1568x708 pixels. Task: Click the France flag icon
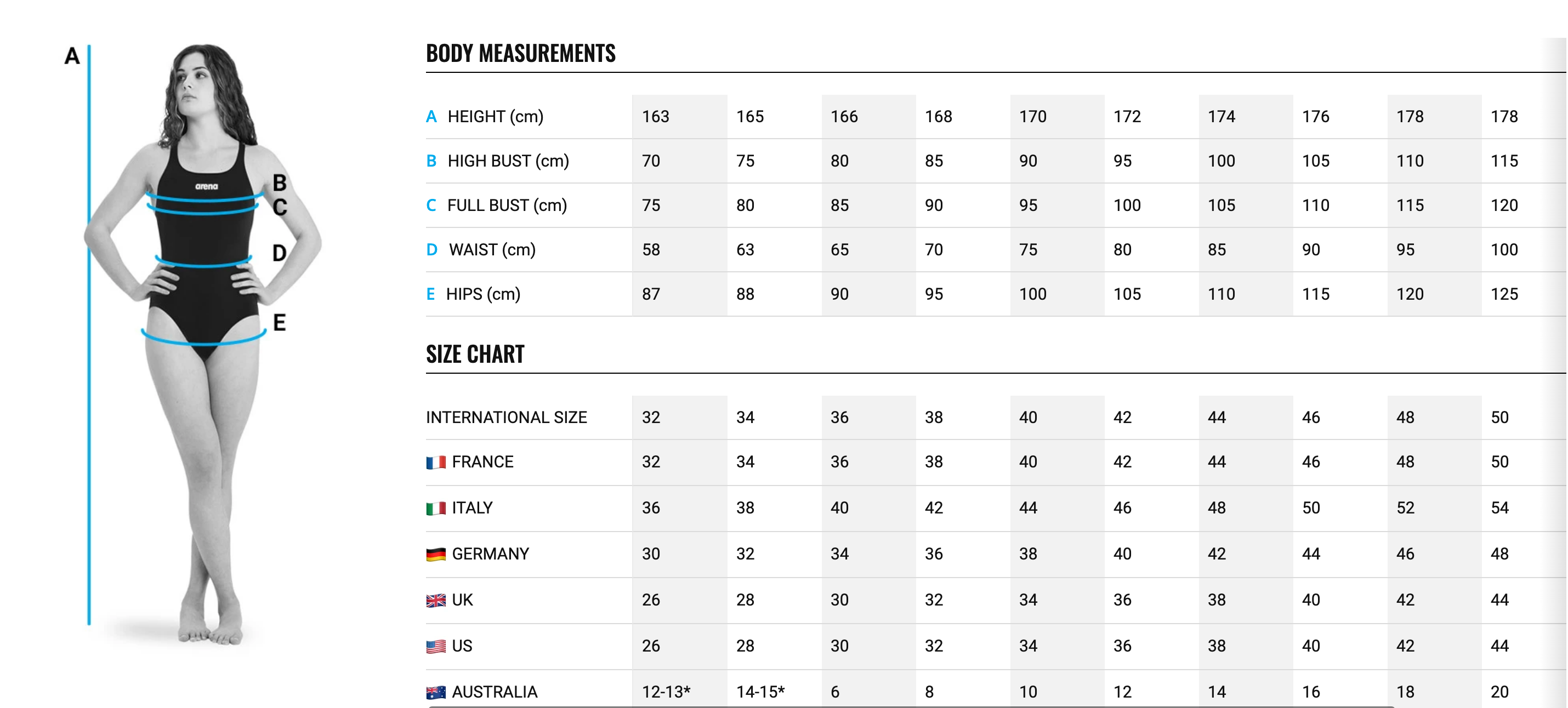click(435, 463)
